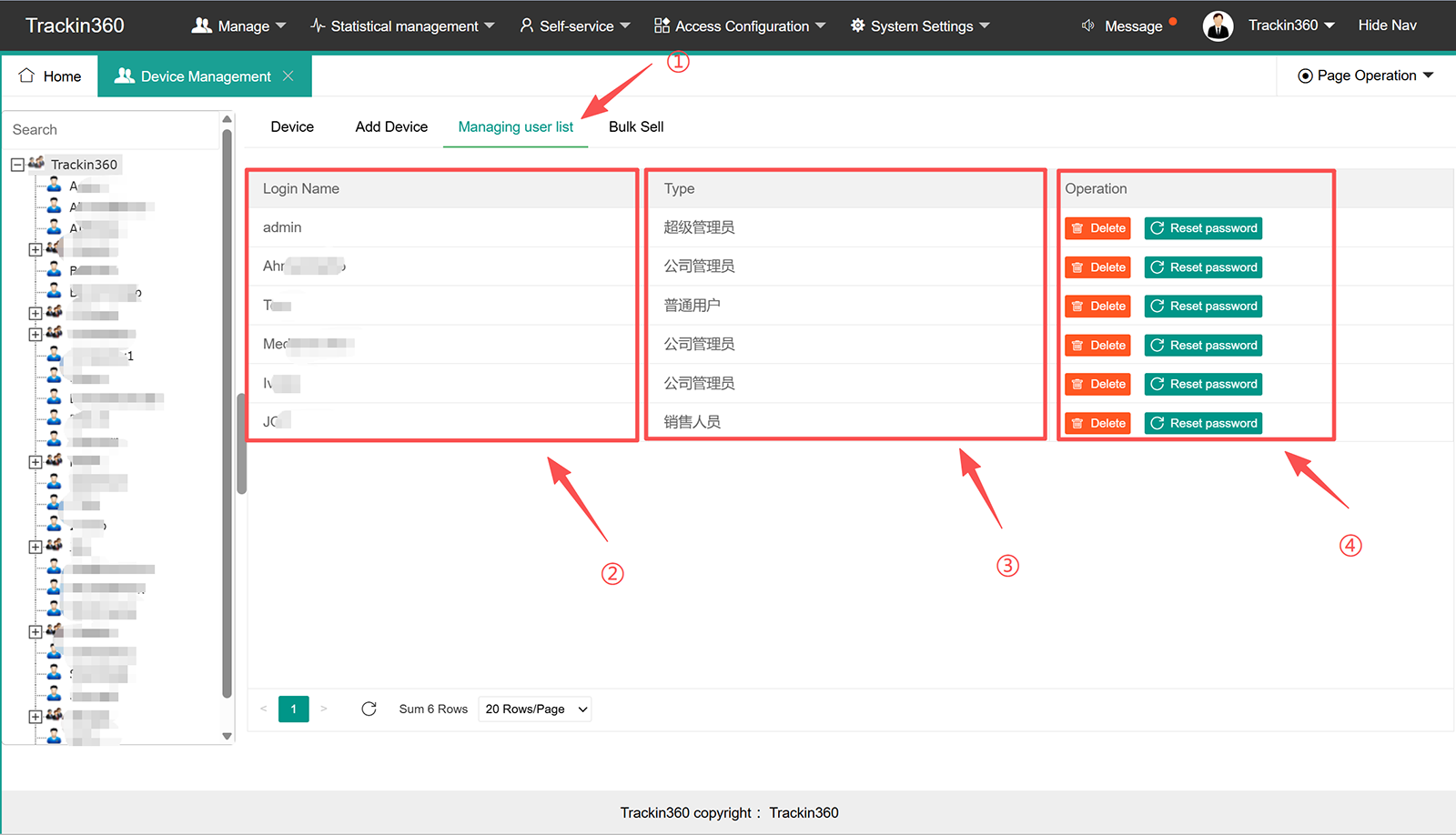Open the Self-service menu
Viewport: 1456px width, 835px height.
click(x=575, y=25)
